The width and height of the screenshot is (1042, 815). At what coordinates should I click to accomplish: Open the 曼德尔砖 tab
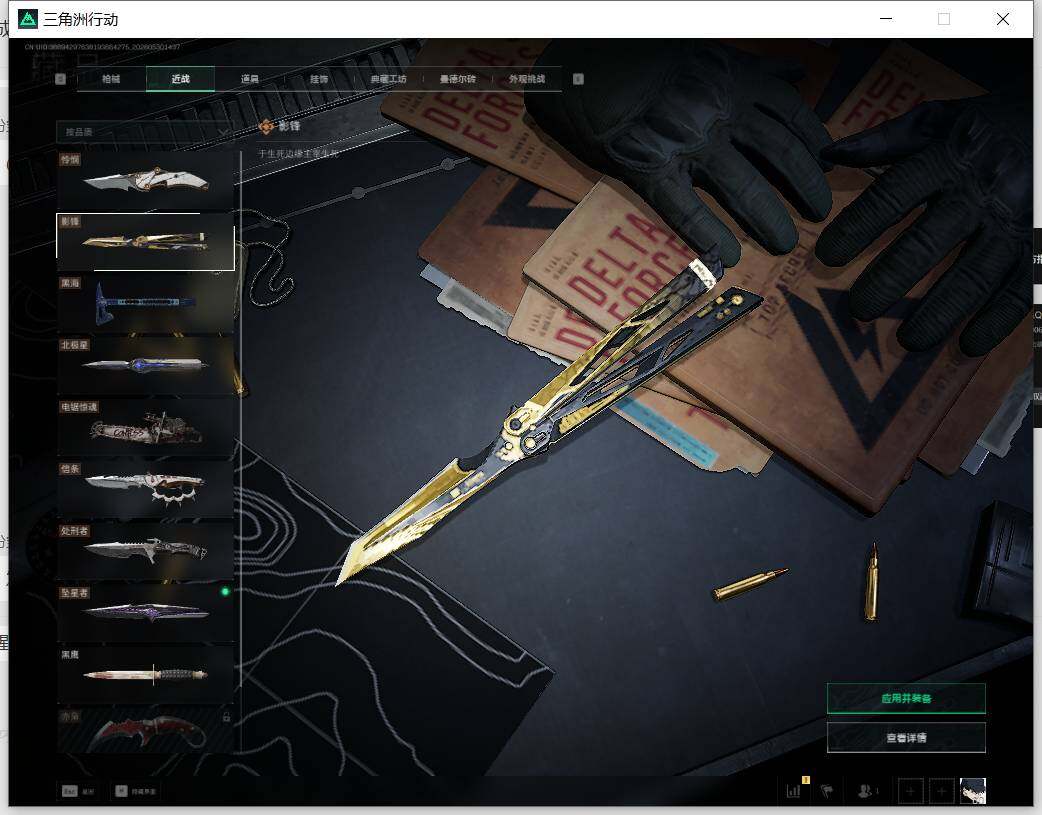(x=458, y=79)
